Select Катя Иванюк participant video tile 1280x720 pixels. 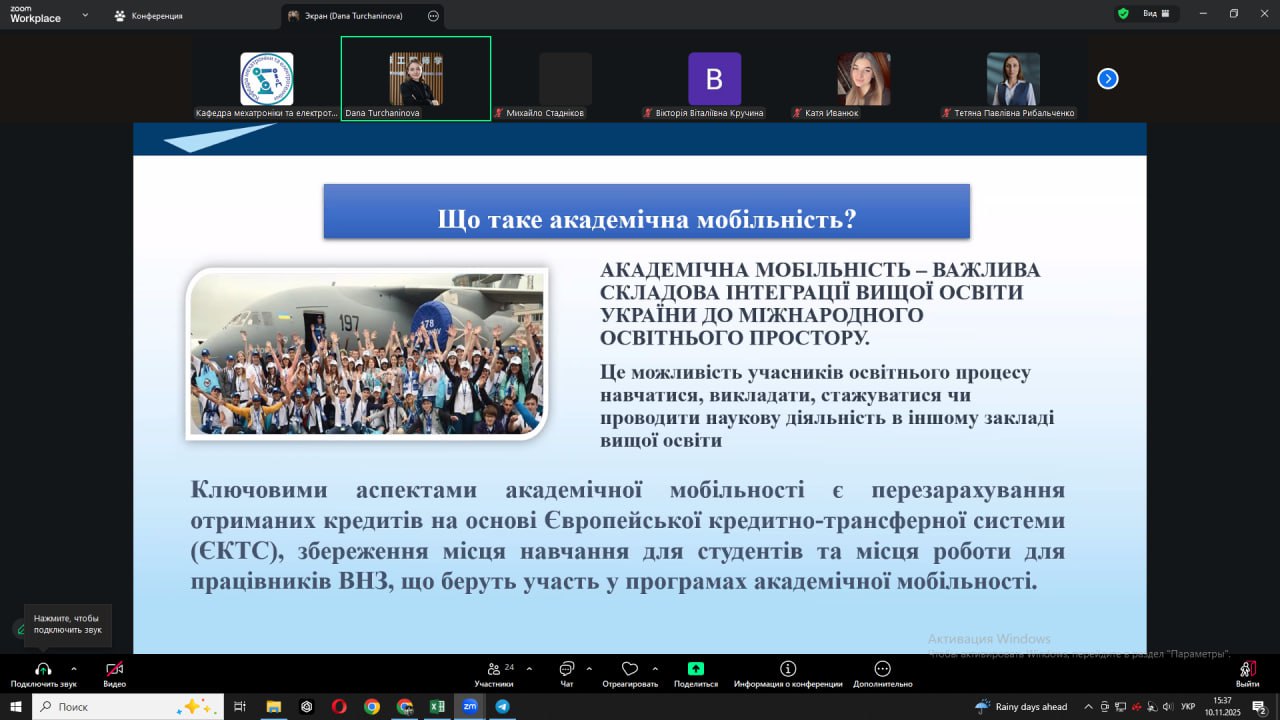[863, 80]
